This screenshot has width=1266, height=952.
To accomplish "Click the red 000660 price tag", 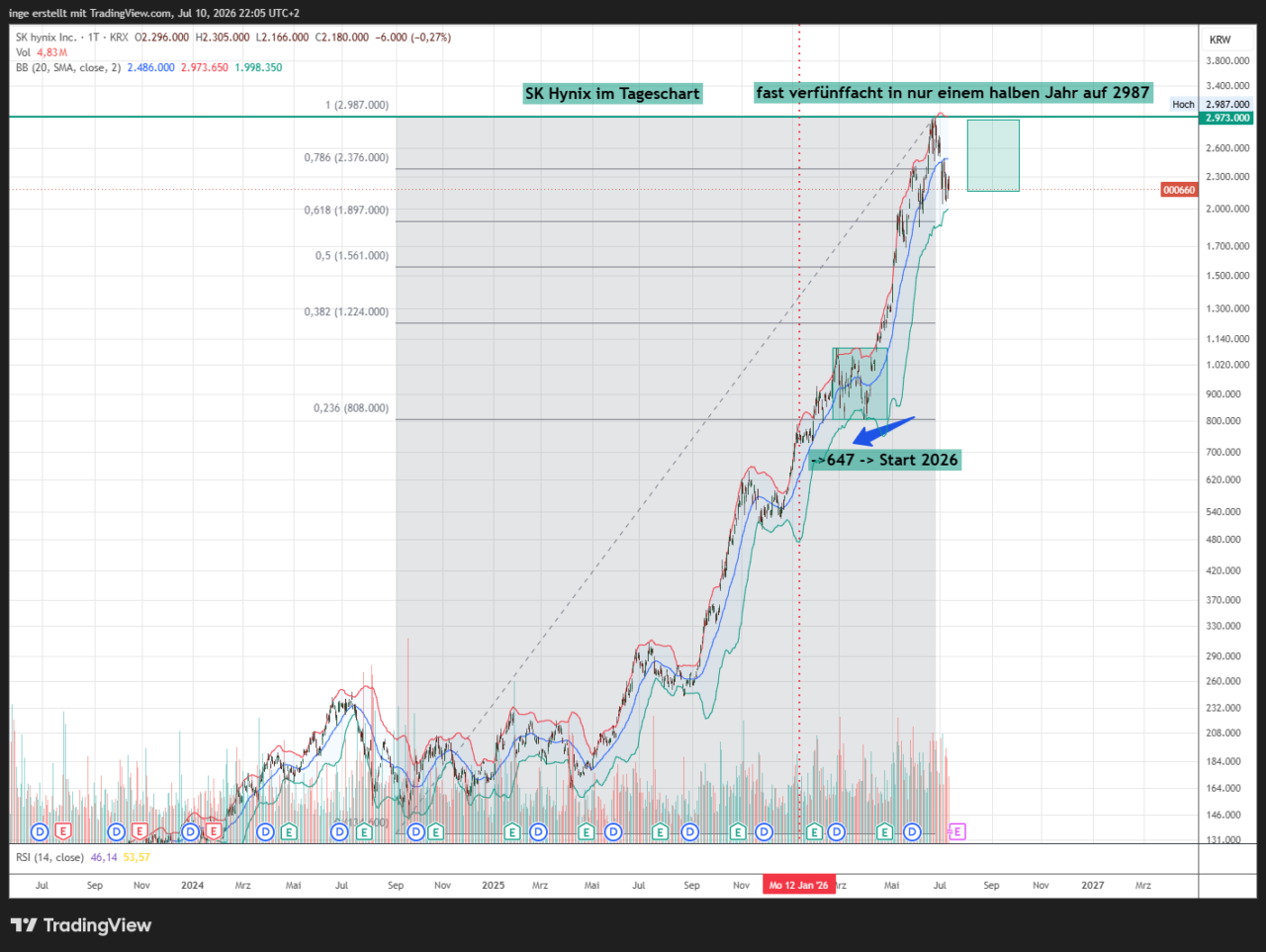I will tap(1179, 190).
